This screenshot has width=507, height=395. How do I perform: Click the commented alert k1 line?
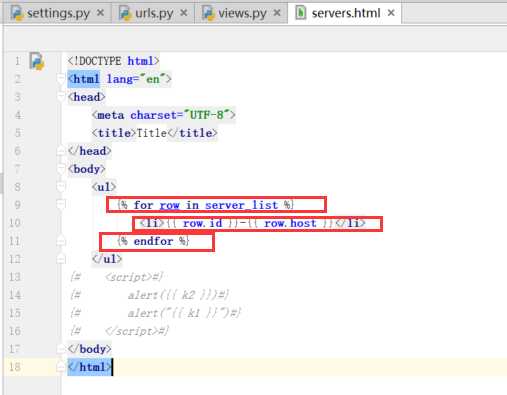tap(155, 313)
